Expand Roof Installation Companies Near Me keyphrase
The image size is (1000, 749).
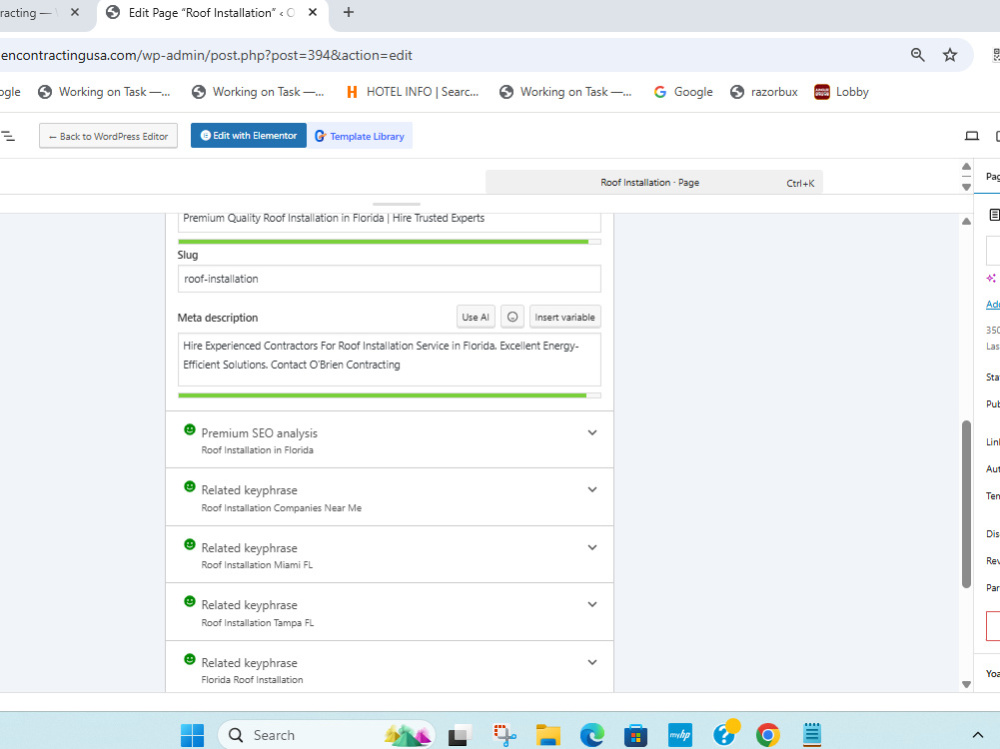pyautogui.click(x=390, y=497)
